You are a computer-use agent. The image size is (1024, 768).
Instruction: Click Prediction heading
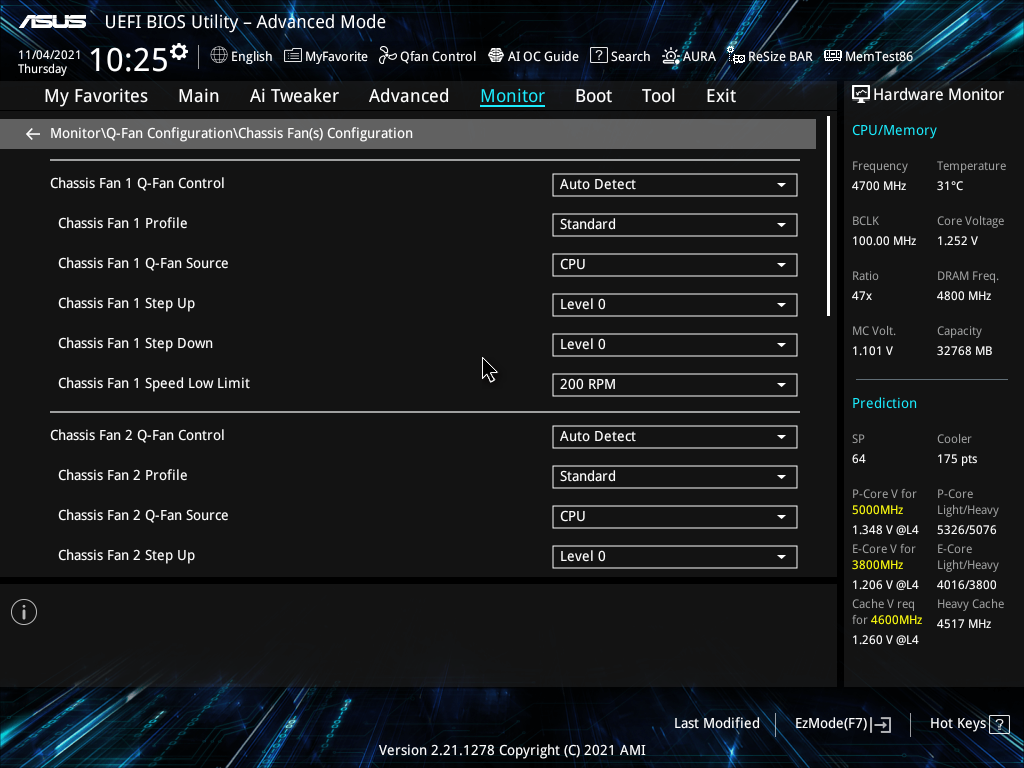[x=884, y=403]
